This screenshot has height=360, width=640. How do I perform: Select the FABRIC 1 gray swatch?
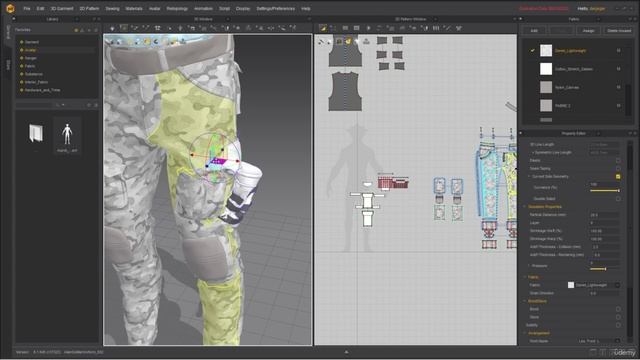tap(546, 105)
